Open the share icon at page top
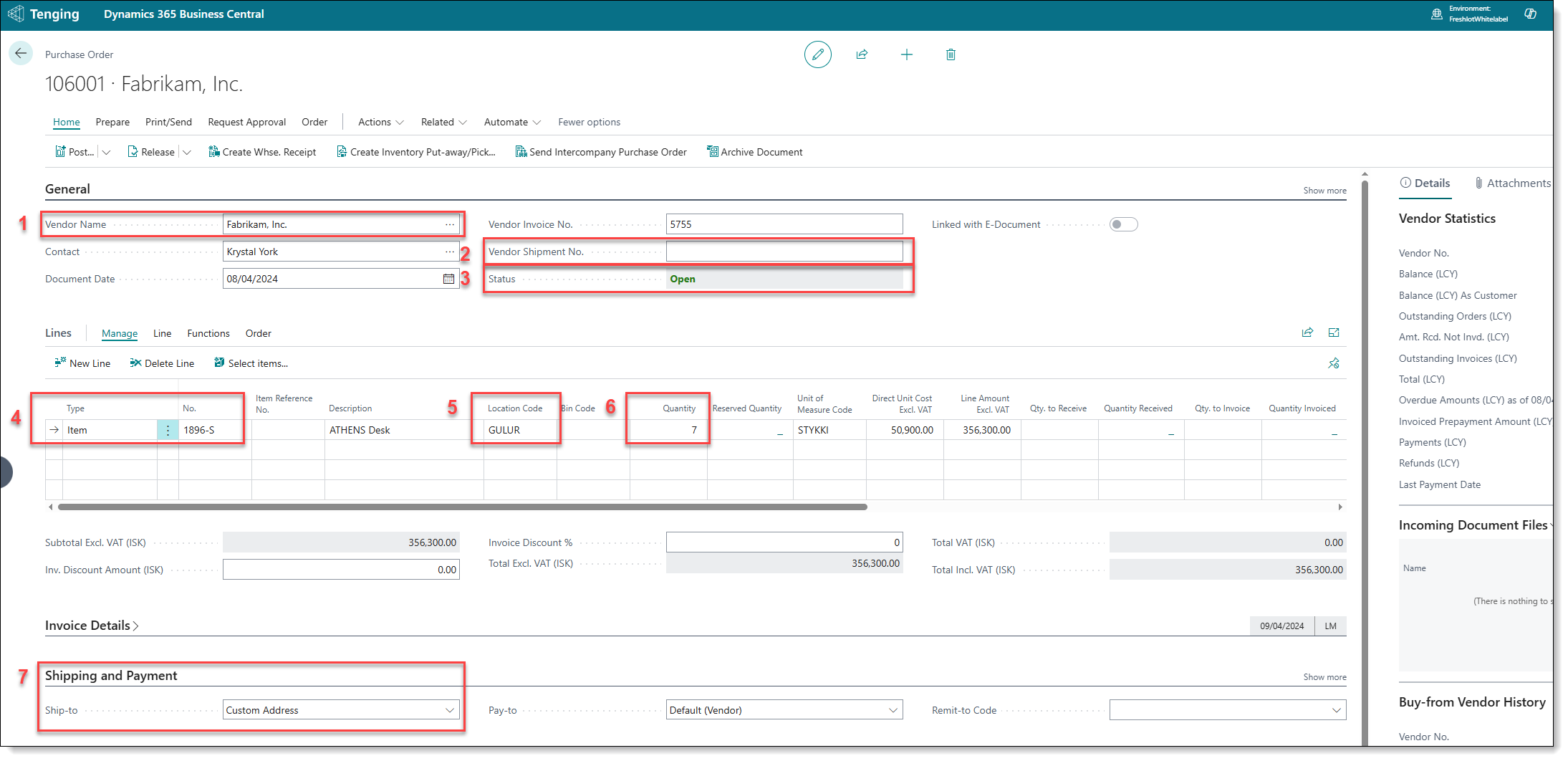Screen dimensions: 1568x761 tap(862, 54)
